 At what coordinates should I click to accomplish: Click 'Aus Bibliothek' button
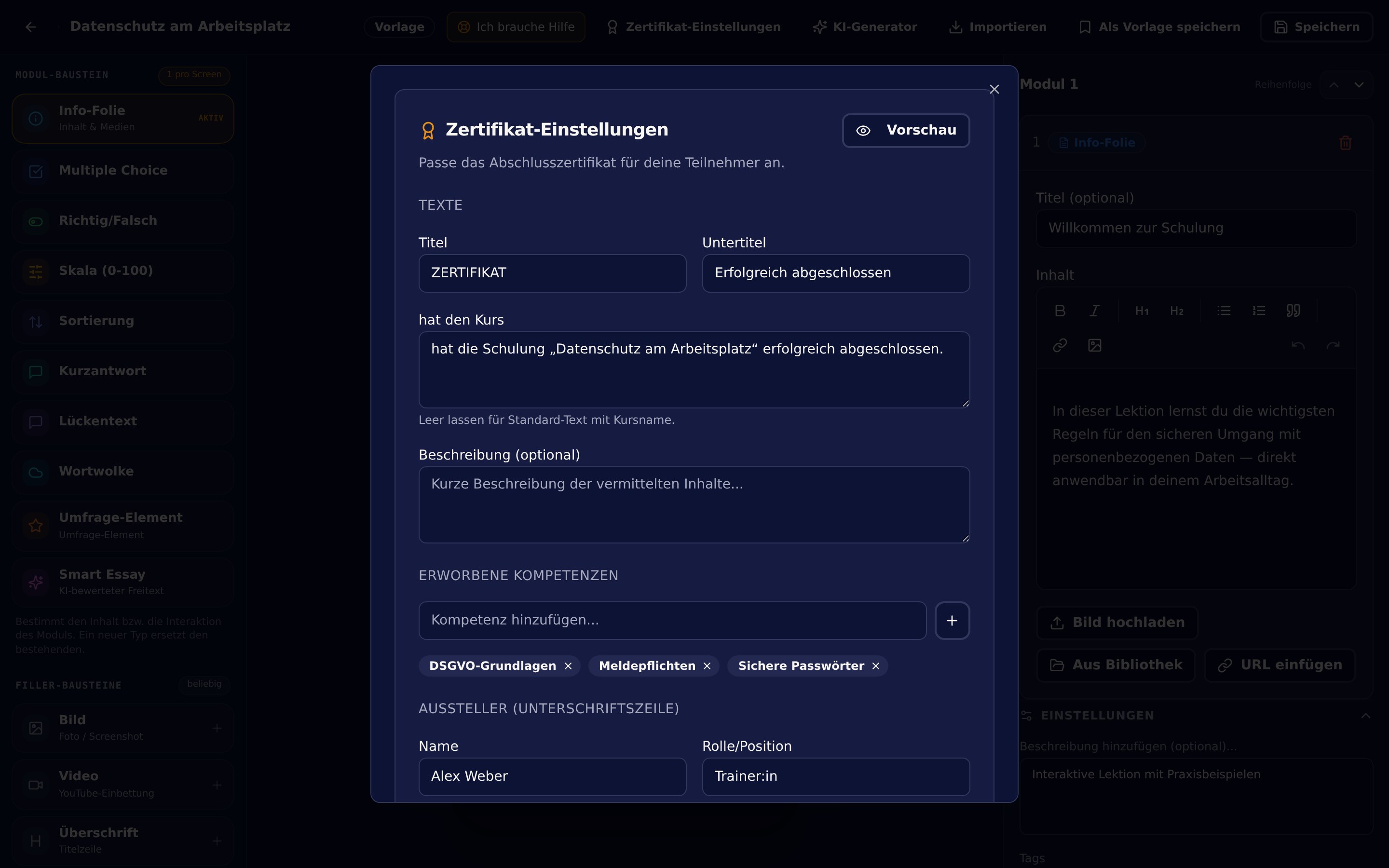click(x=1115, y=665)
